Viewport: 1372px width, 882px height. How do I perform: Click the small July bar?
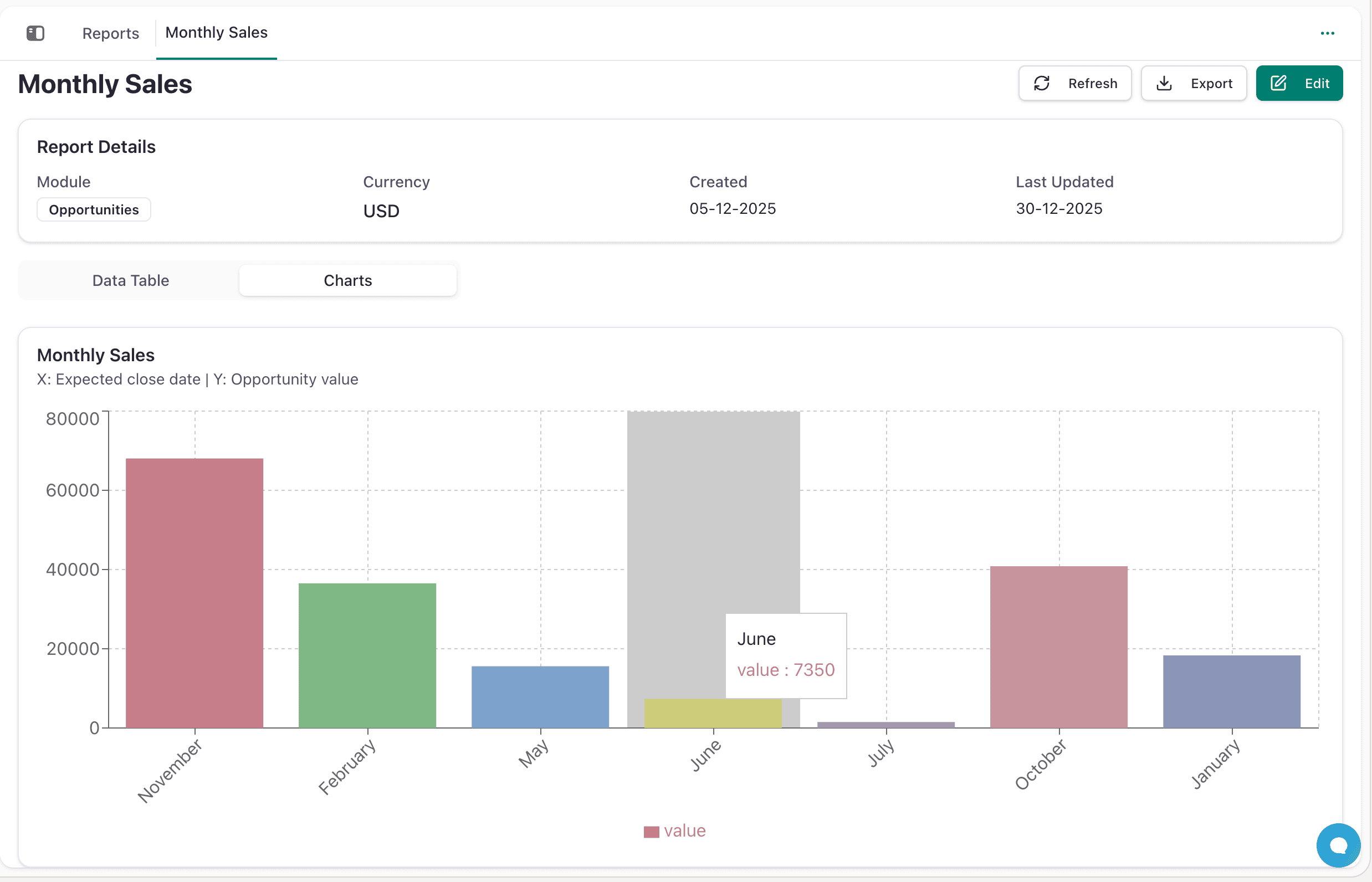pyautogui.click(x=885, y=725)
